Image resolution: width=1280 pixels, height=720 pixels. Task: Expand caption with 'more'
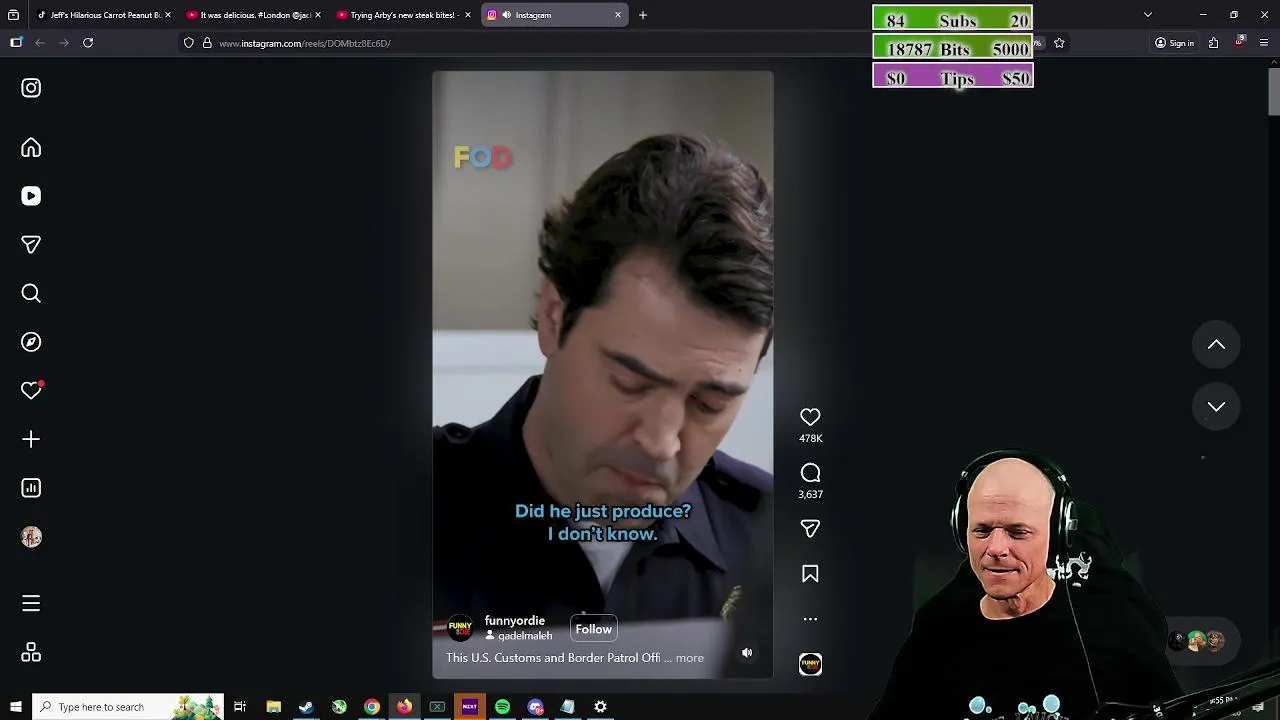coord(689,658)
